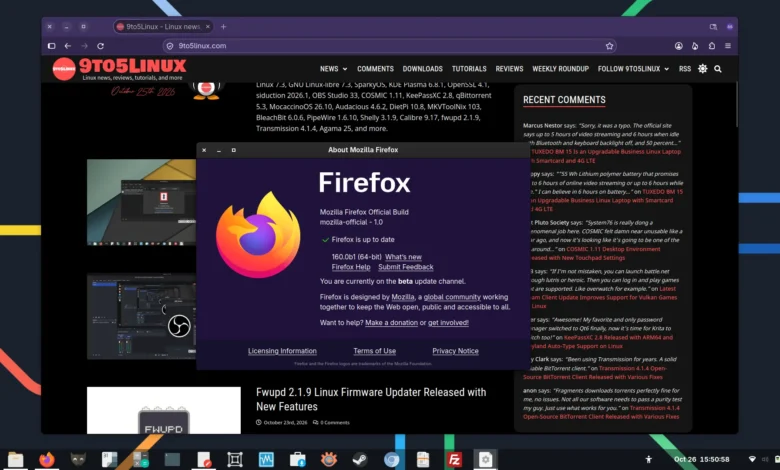This screenshot has width=780, height=470.
Task: Launch Steam from the taskbar
Action: pyautogui.click(x=360, y=460)
